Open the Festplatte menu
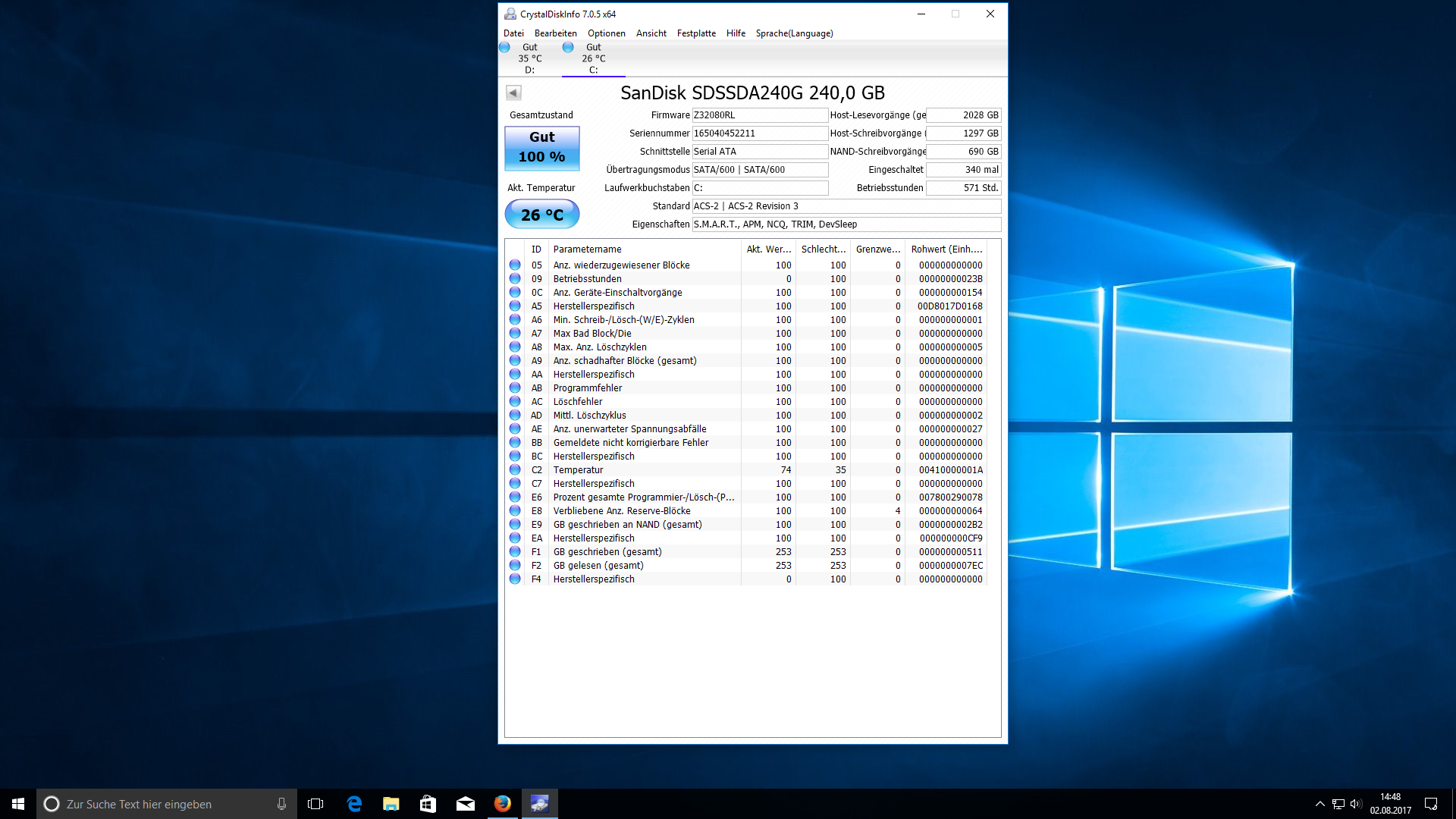The height and width of the screenshot is (819, 1456). coord(695,33)
